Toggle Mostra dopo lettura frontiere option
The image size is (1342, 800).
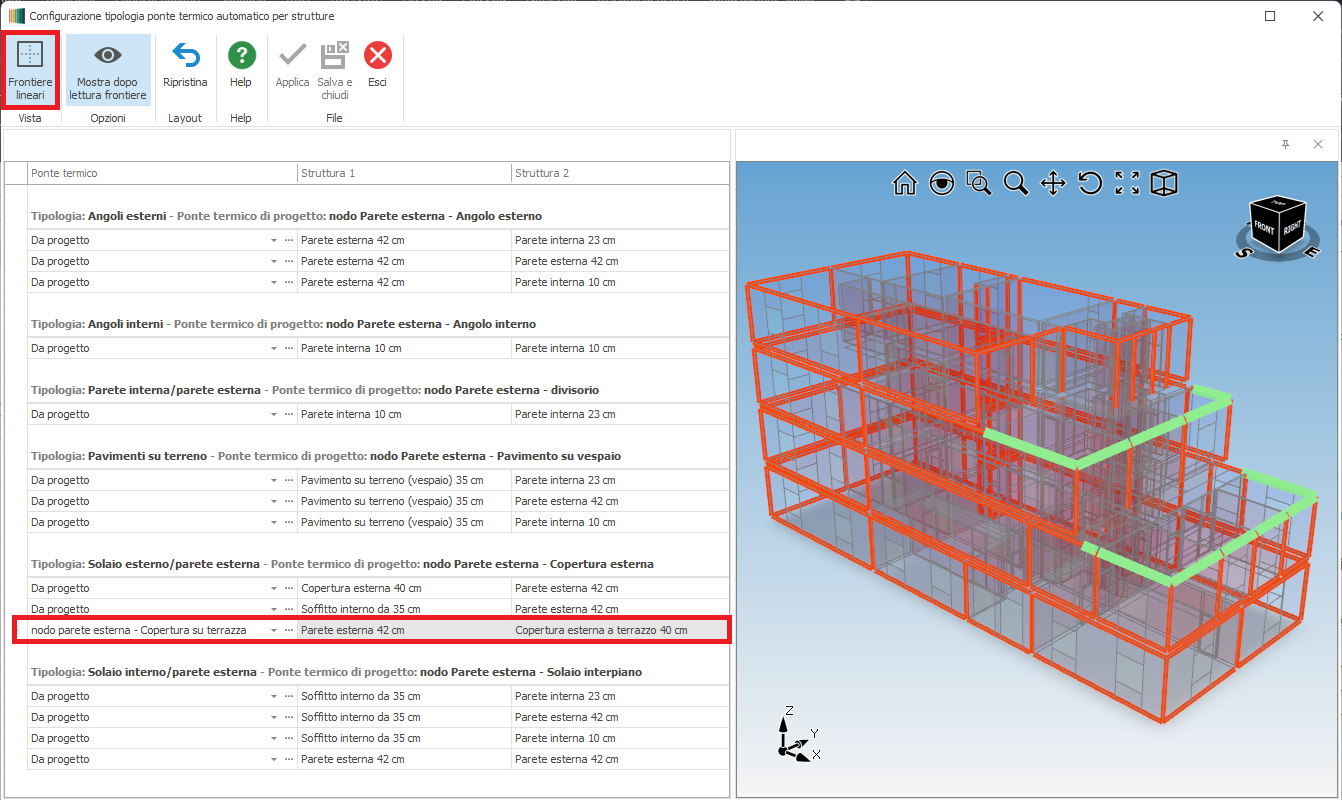(x=108, y=70)
